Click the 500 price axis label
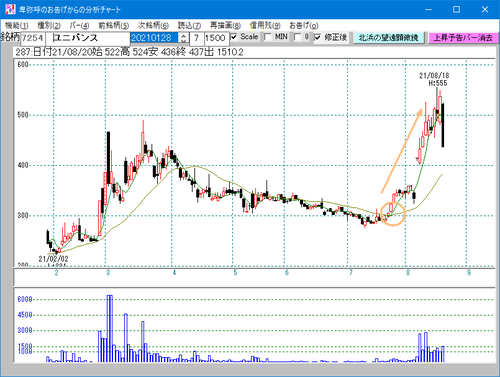This screenshot has width=500, height=377. (x=23, y=115)
